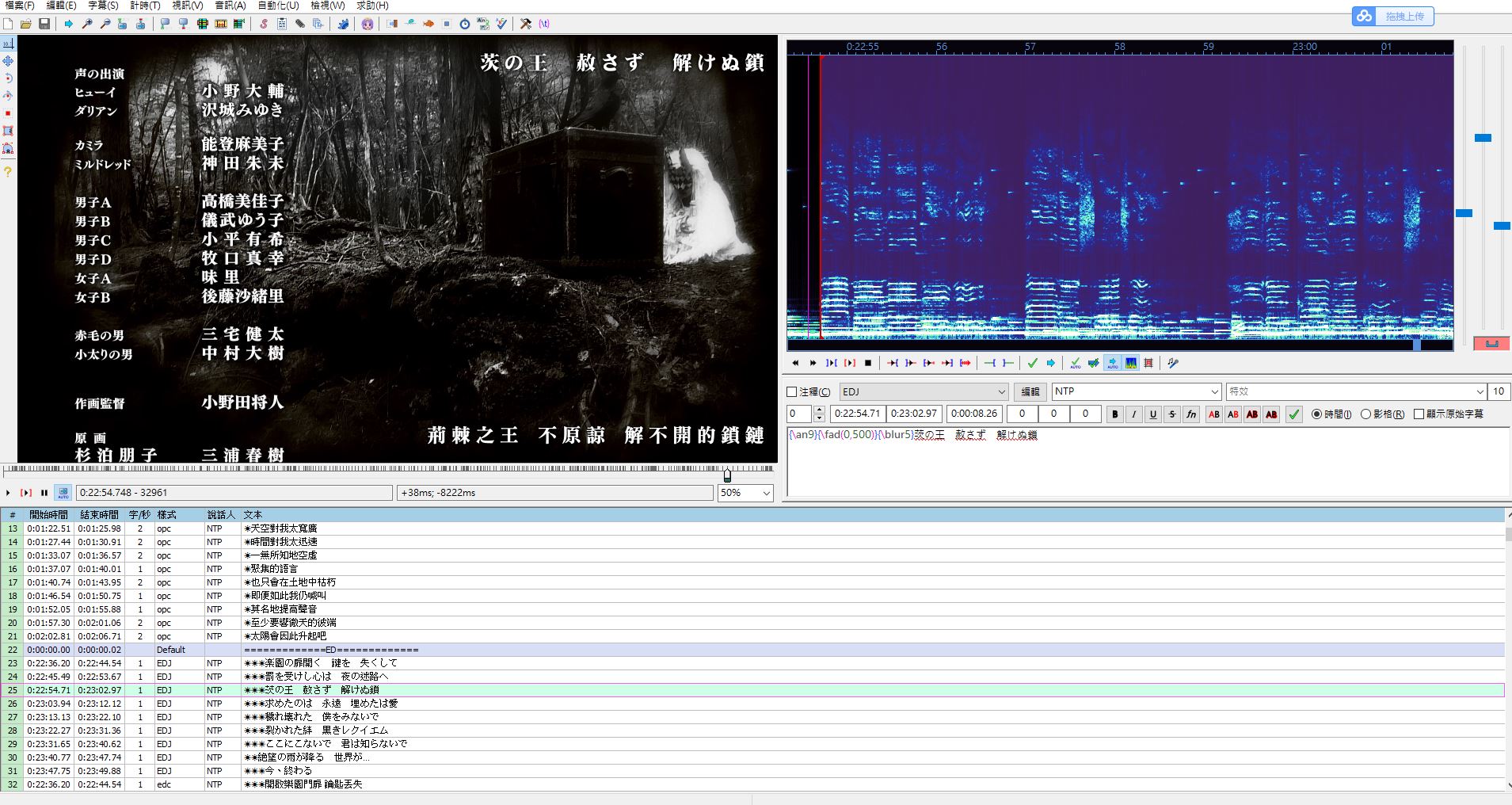Save subtitles with the floppy disk icon
1512x805 pixels.
point(44,24)
